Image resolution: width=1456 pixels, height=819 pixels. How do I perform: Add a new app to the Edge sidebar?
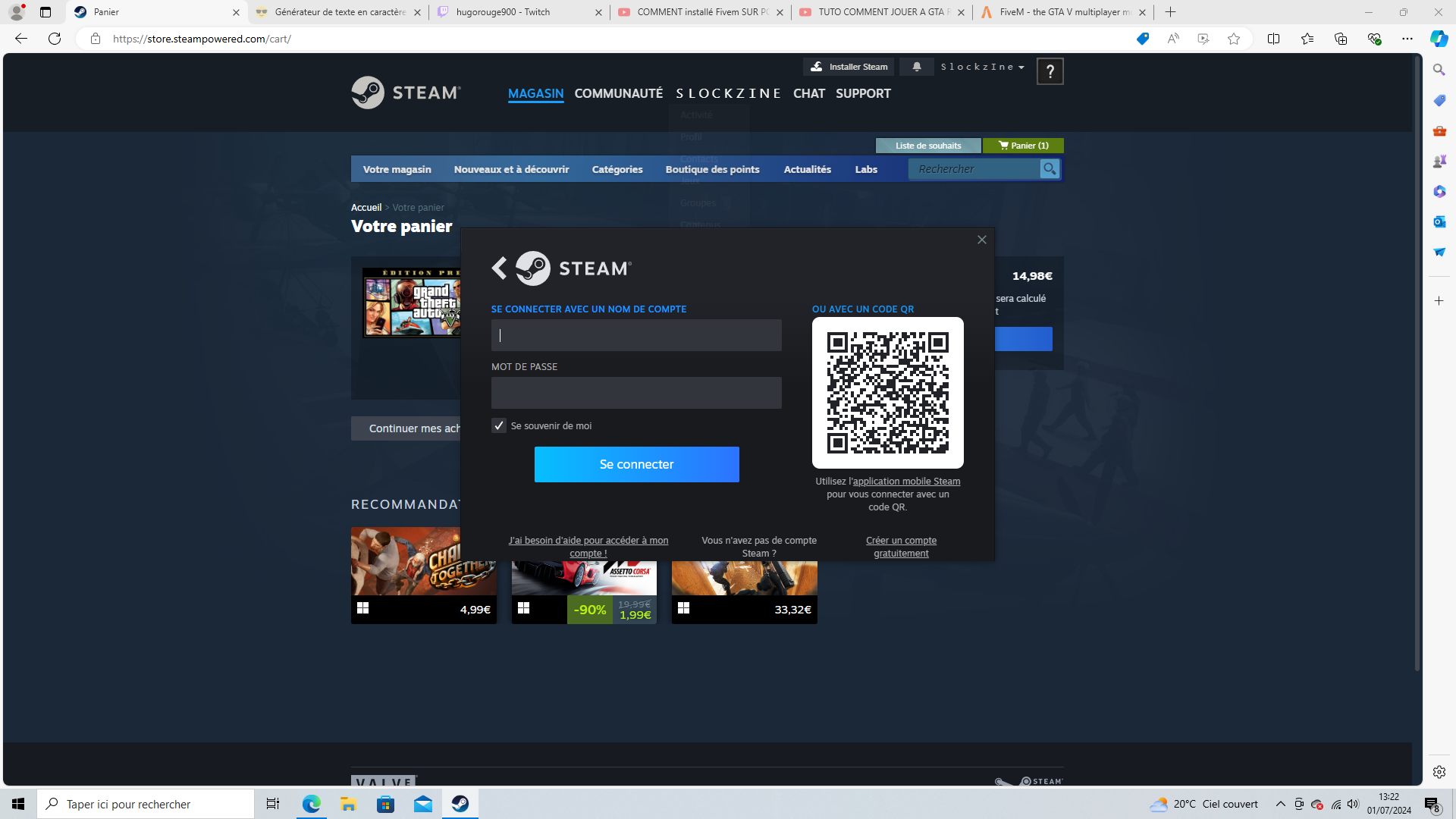pyautogui.click(x=1439, y=301)
